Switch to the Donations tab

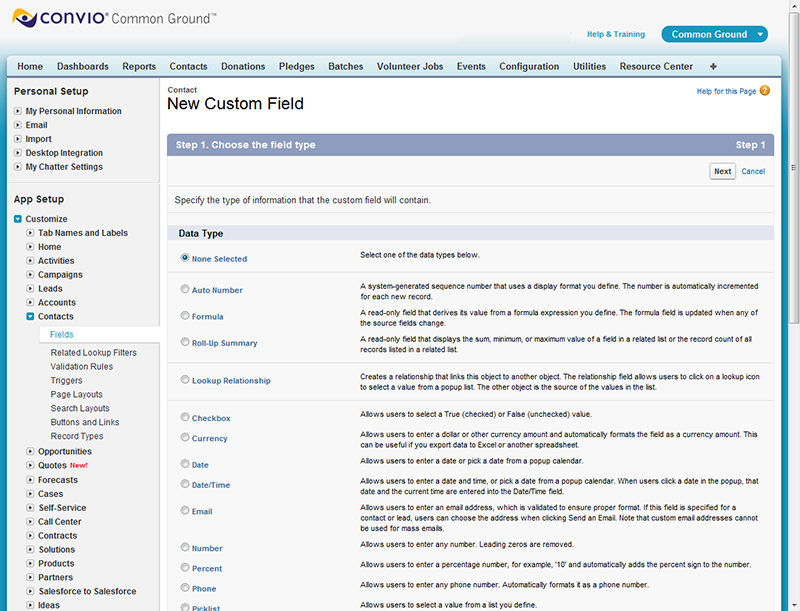[243, 67]
